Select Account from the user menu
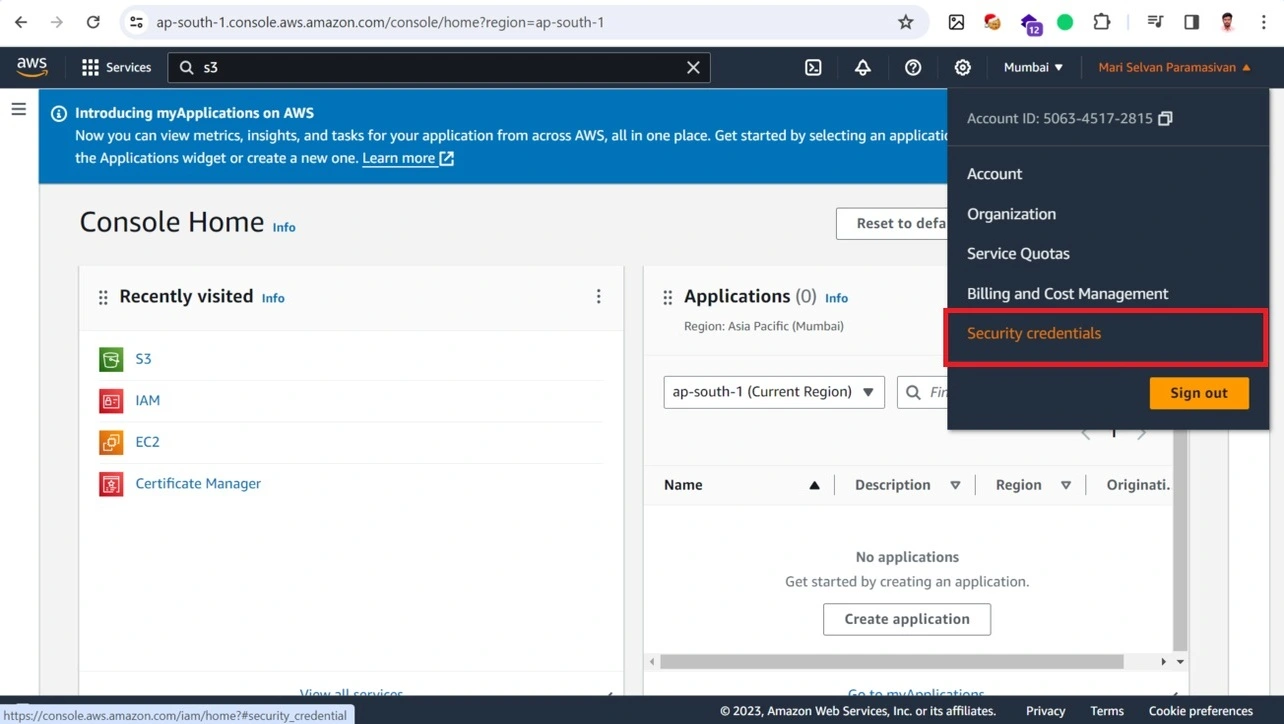The width and height of the screenshot is (1284, 724). pyautogui.click(x=994, y=174)
